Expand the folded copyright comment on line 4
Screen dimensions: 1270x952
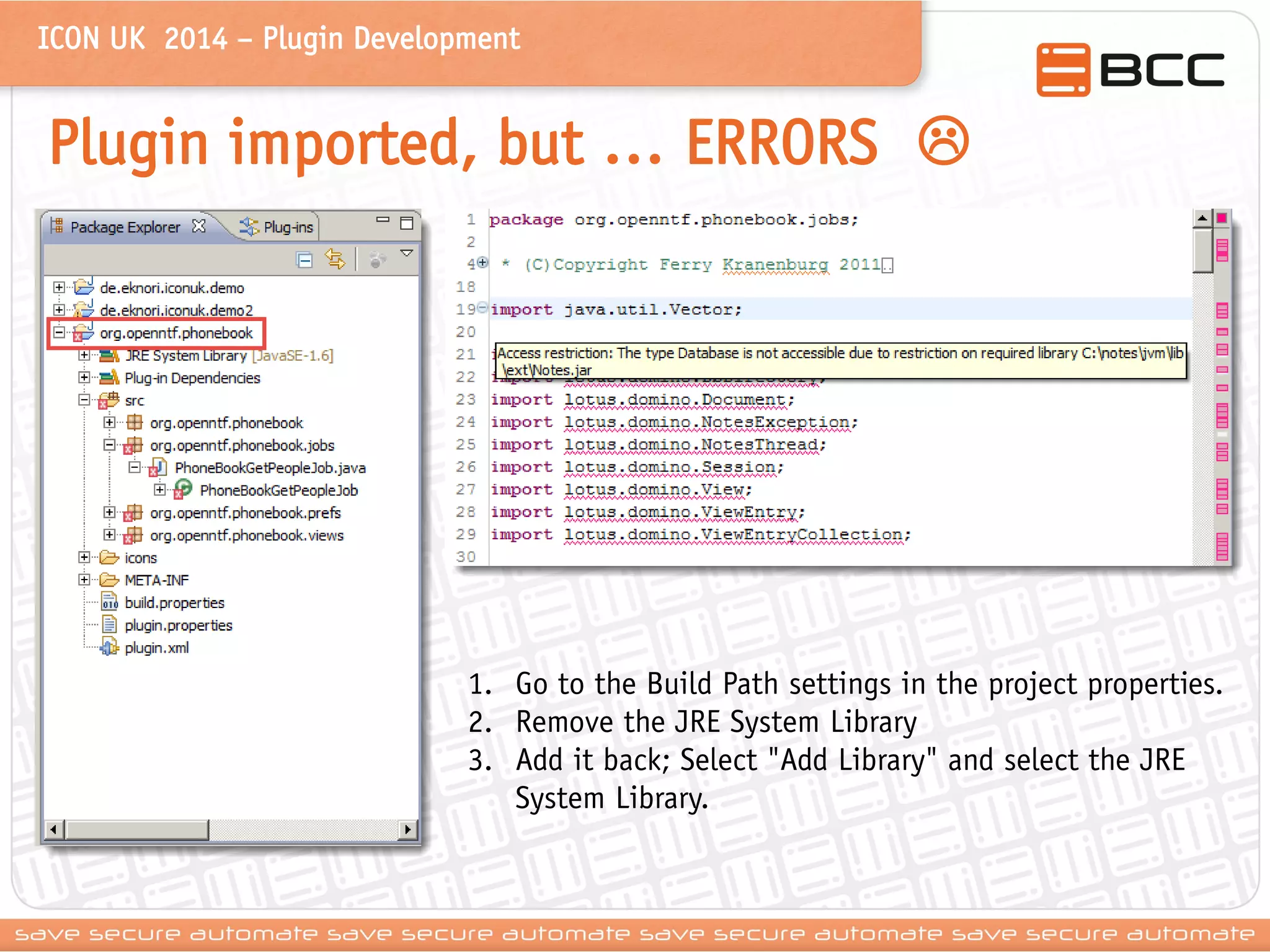pos(482,263)
